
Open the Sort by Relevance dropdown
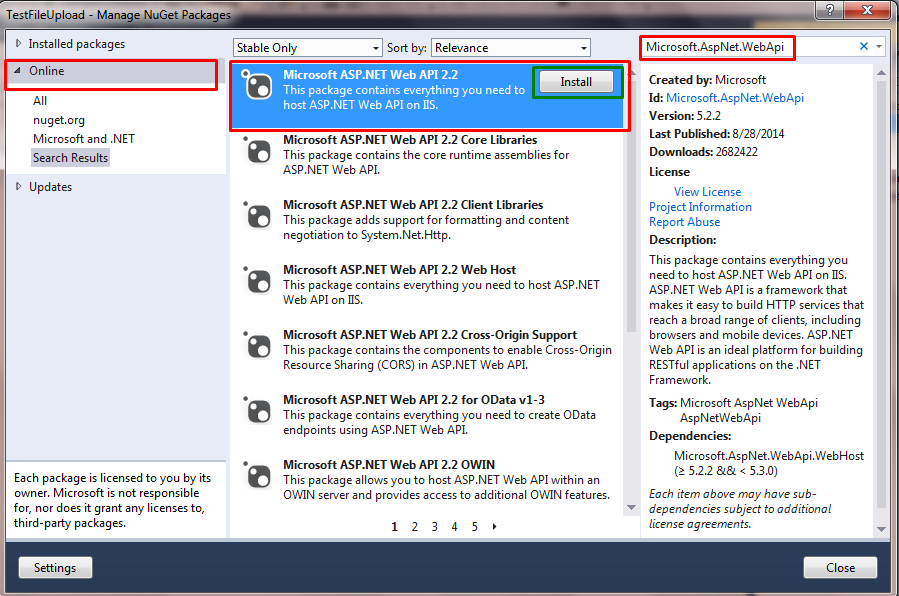click(511, 48)
